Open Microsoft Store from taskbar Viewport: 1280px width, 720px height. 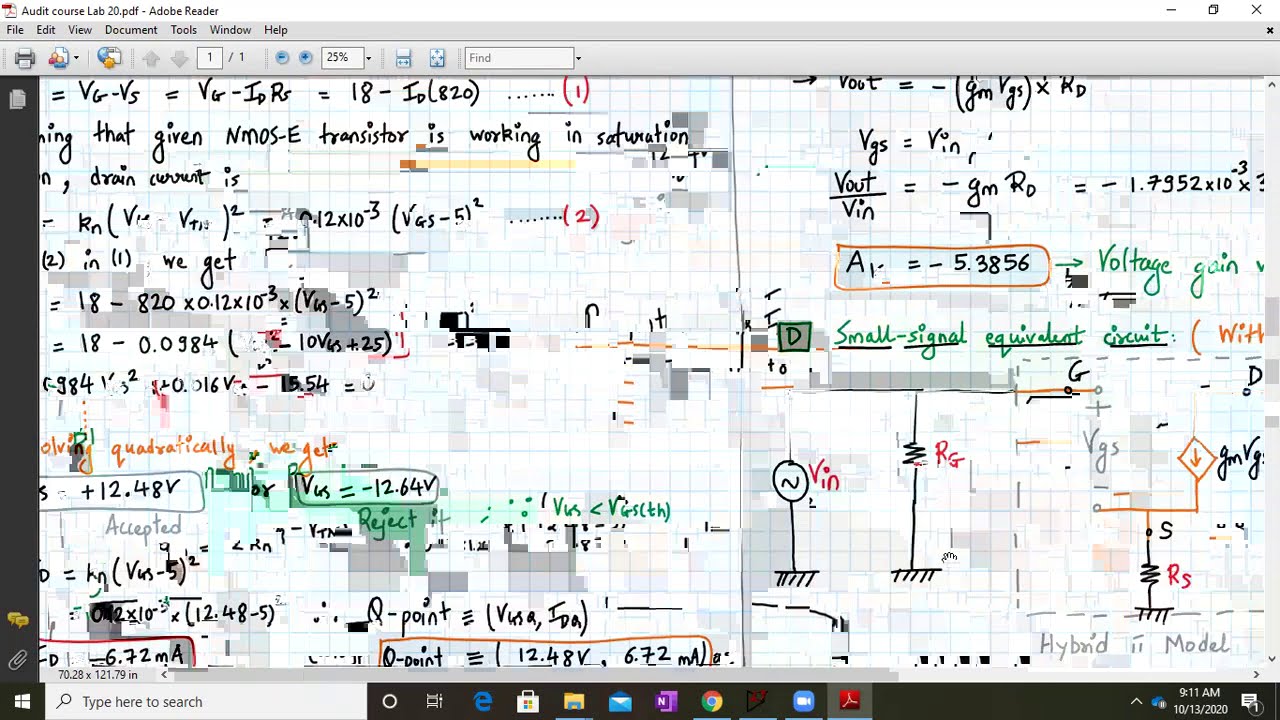pyautogui.click(x=528, y=702)
